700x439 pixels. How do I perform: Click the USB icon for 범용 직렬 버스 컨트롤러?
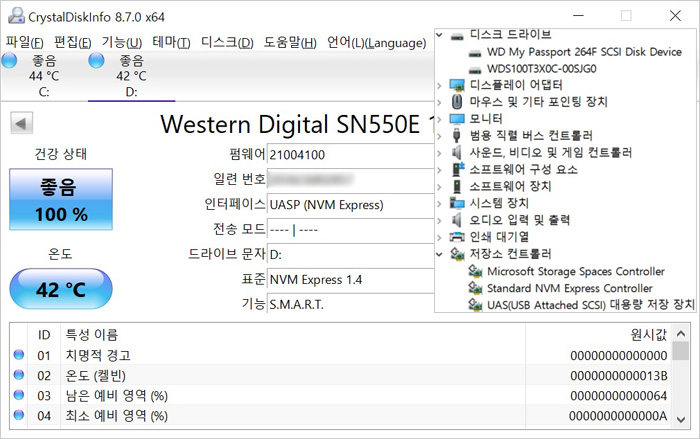(x=456, y=135)
